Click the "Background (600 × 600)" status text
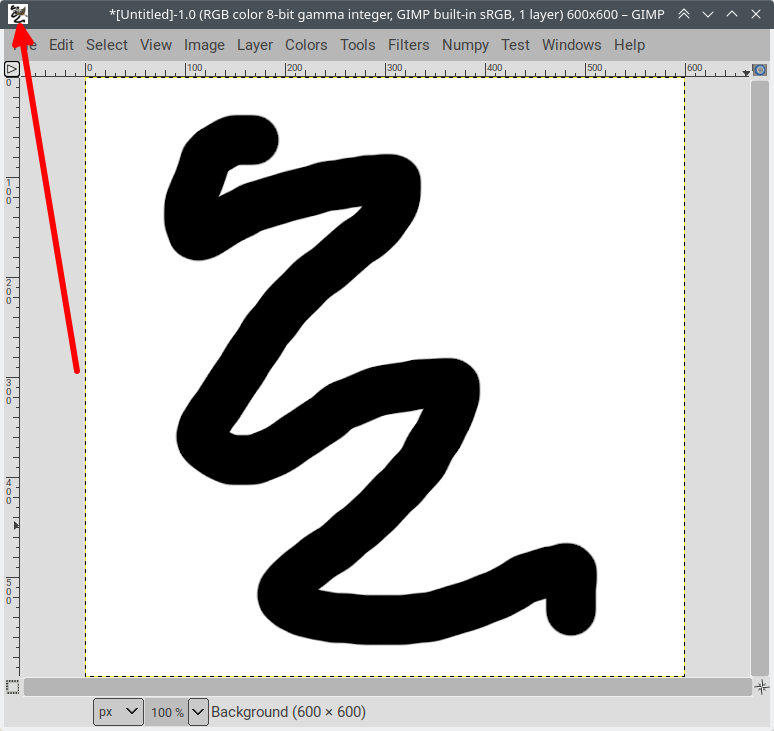Viewport: 774px width, 731px height. coord(288,712)
